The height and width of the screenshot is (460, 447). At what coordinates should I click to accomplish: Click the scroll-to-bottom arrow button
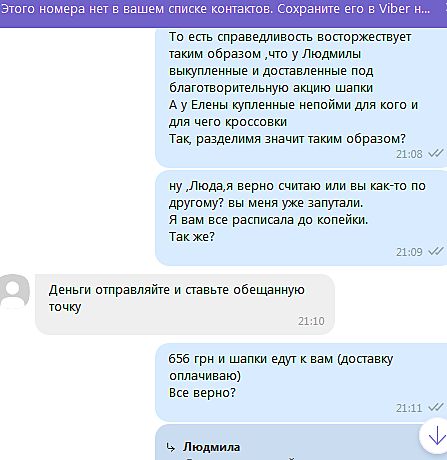point(434,435)
